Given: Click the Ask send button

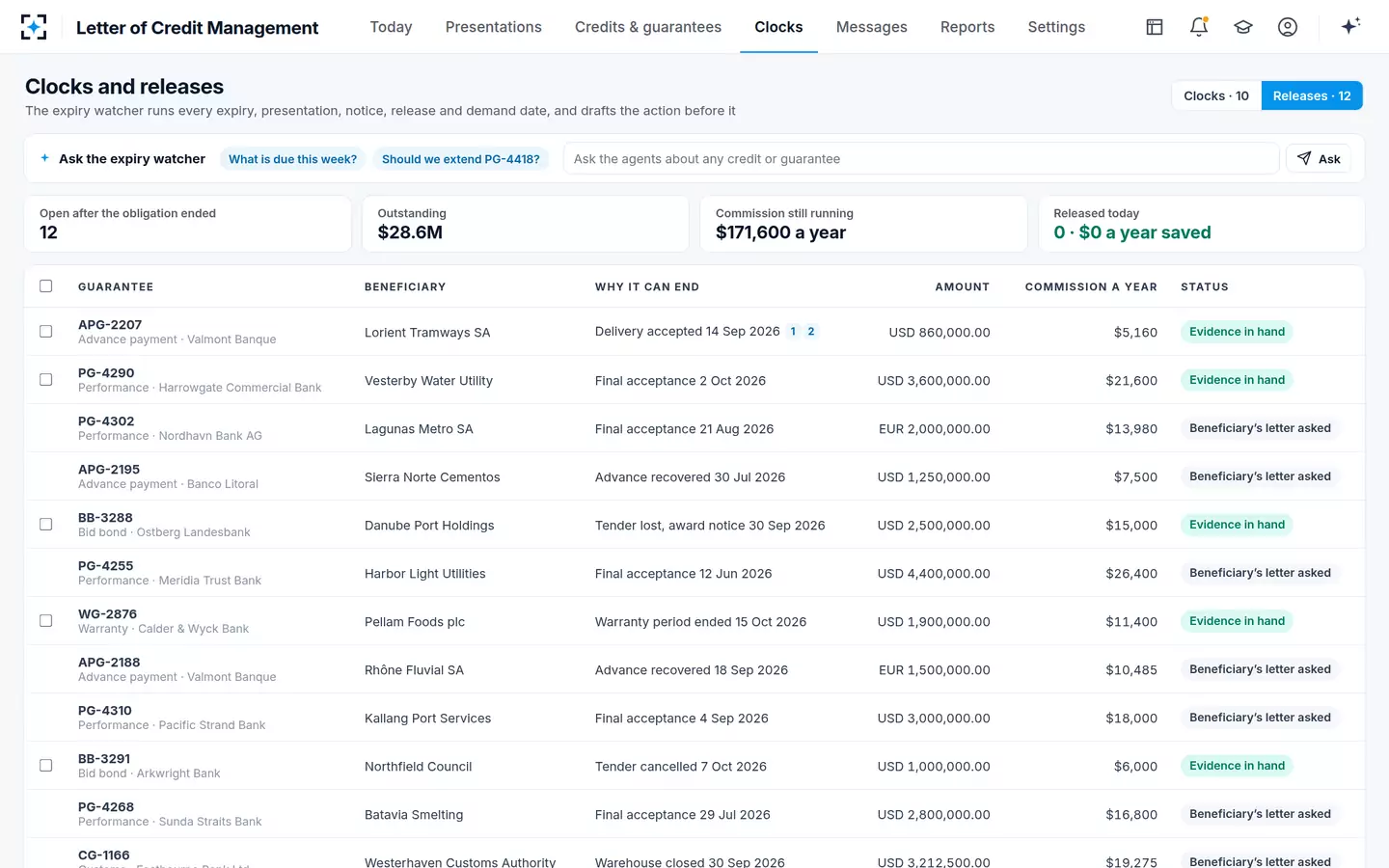Looking at the screenshot, I should click(1319, 159).
